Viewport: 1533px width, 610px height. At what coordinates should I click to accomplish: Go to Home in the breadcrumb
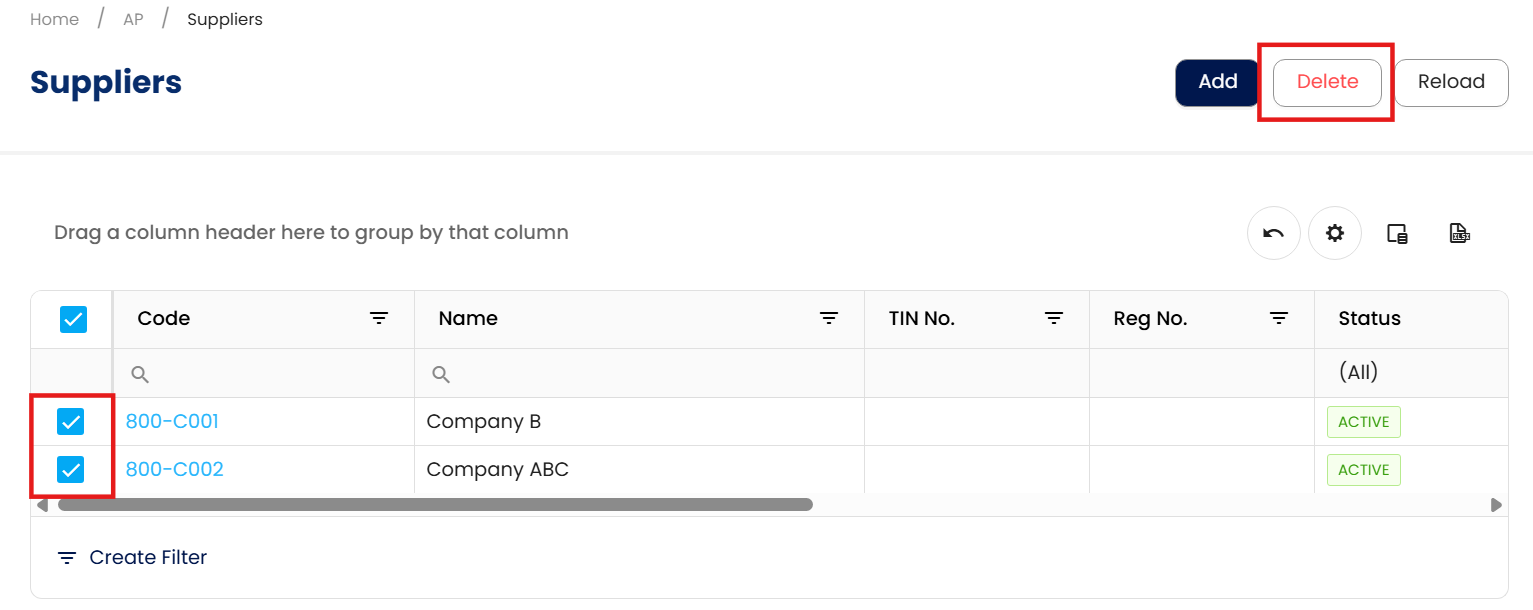pos(54,19)
